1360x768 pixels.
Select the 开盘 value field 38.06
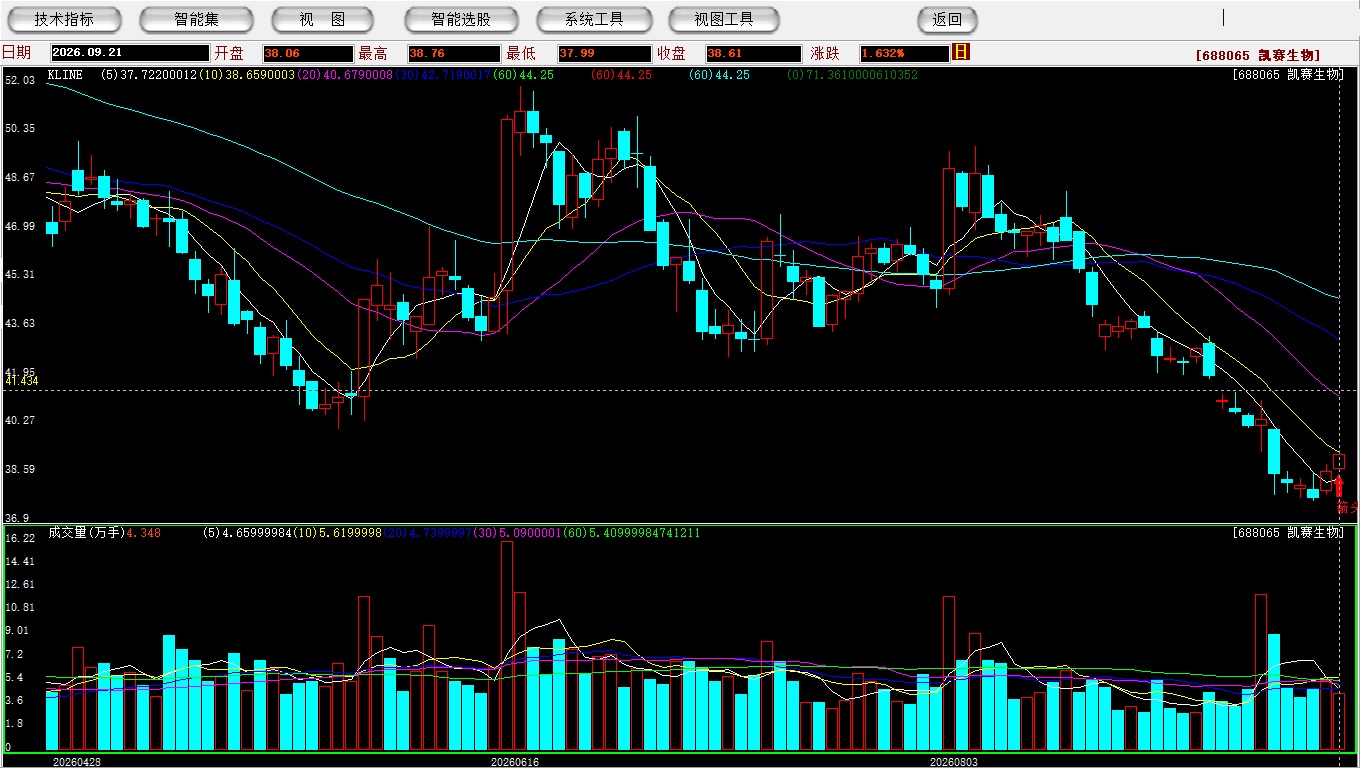coord(307,53)
